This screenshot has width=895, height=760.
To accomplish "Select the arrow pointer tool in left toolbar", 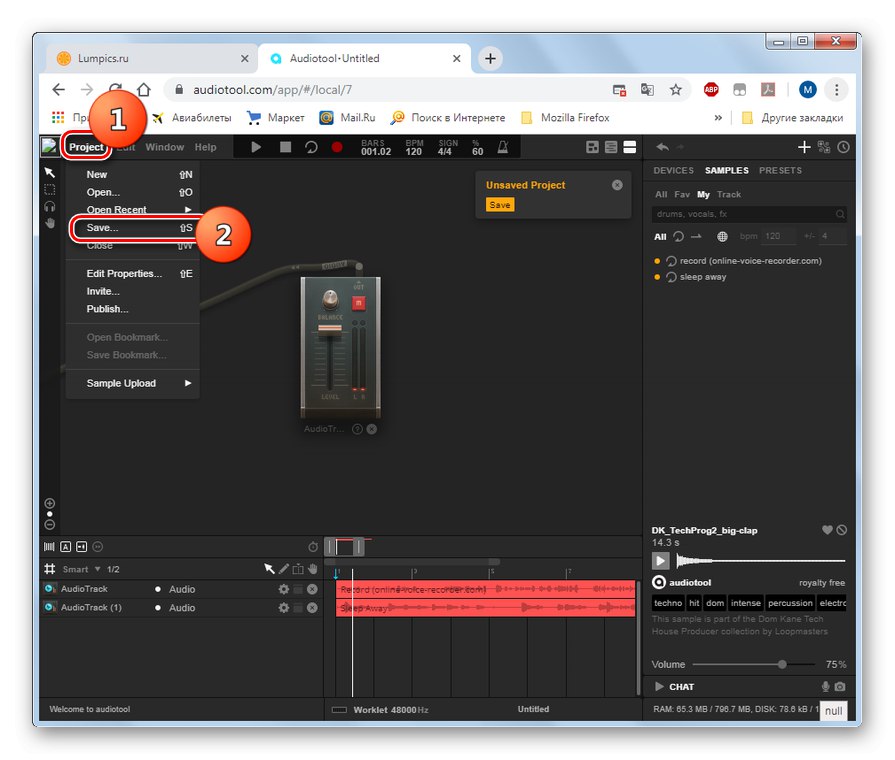I will [50, 172].
